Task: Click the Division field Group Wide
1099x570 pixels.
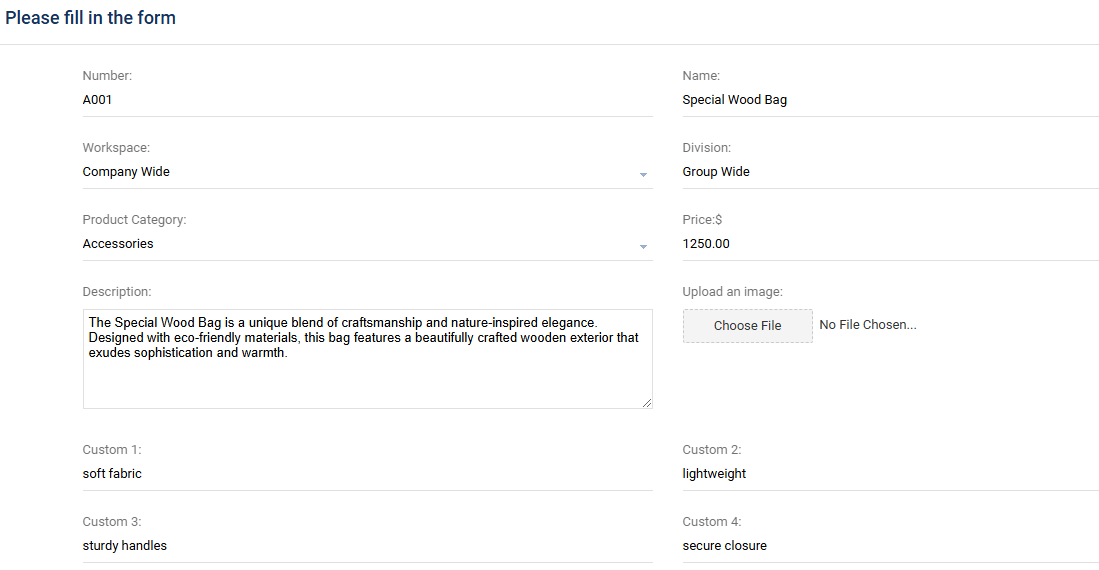Action: coord(891,172)
